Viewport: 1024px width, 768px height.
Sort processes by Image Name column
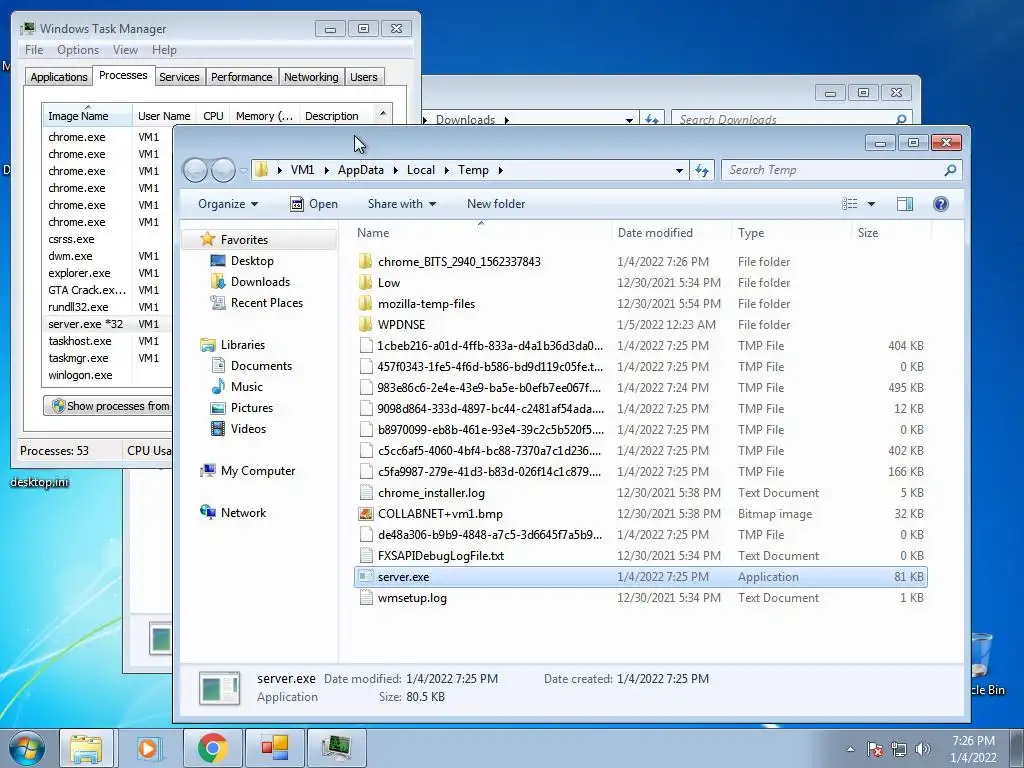click(87, 116)
